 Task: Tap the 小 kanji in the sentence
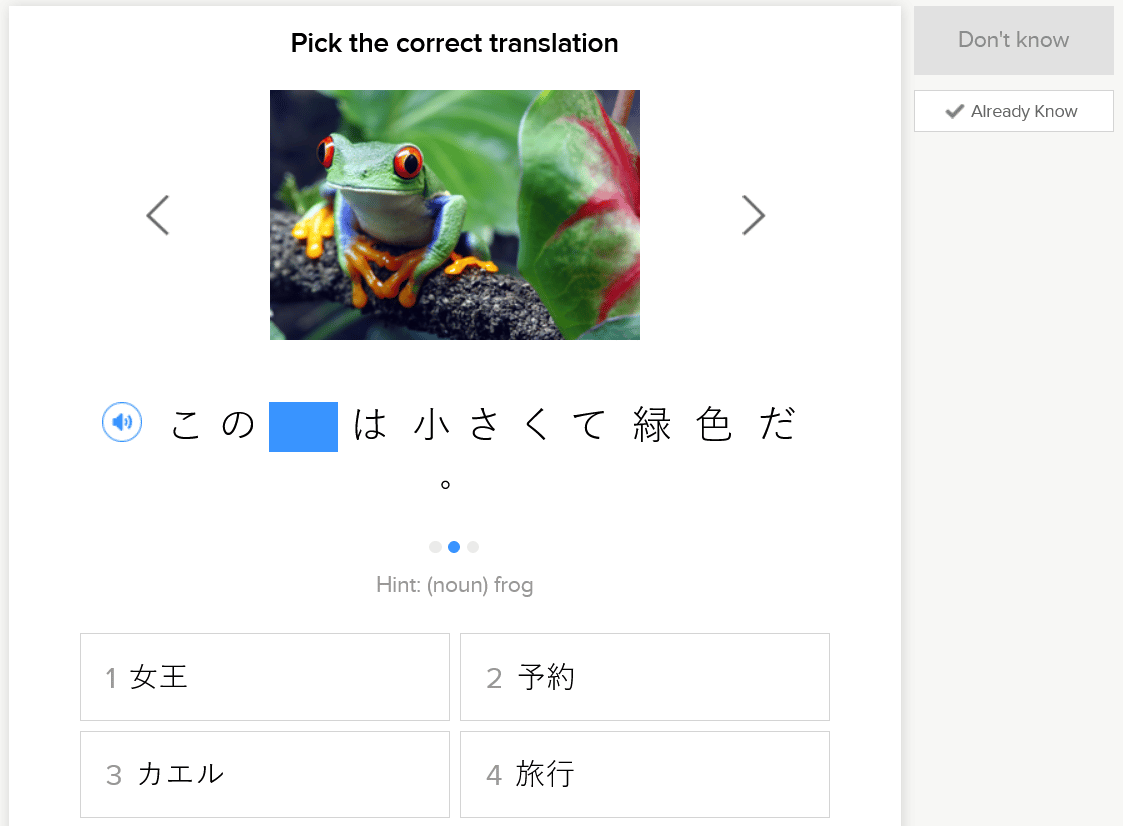point(430,426)
